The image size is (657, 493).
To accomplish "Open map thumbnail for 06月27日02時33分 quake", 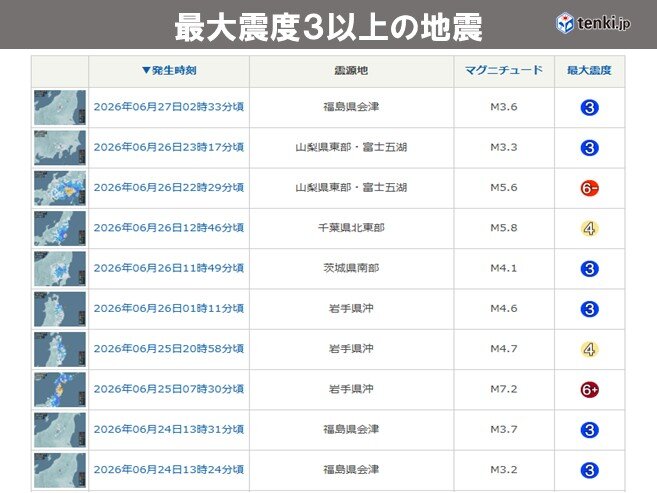I will click(x=60, y=107).
